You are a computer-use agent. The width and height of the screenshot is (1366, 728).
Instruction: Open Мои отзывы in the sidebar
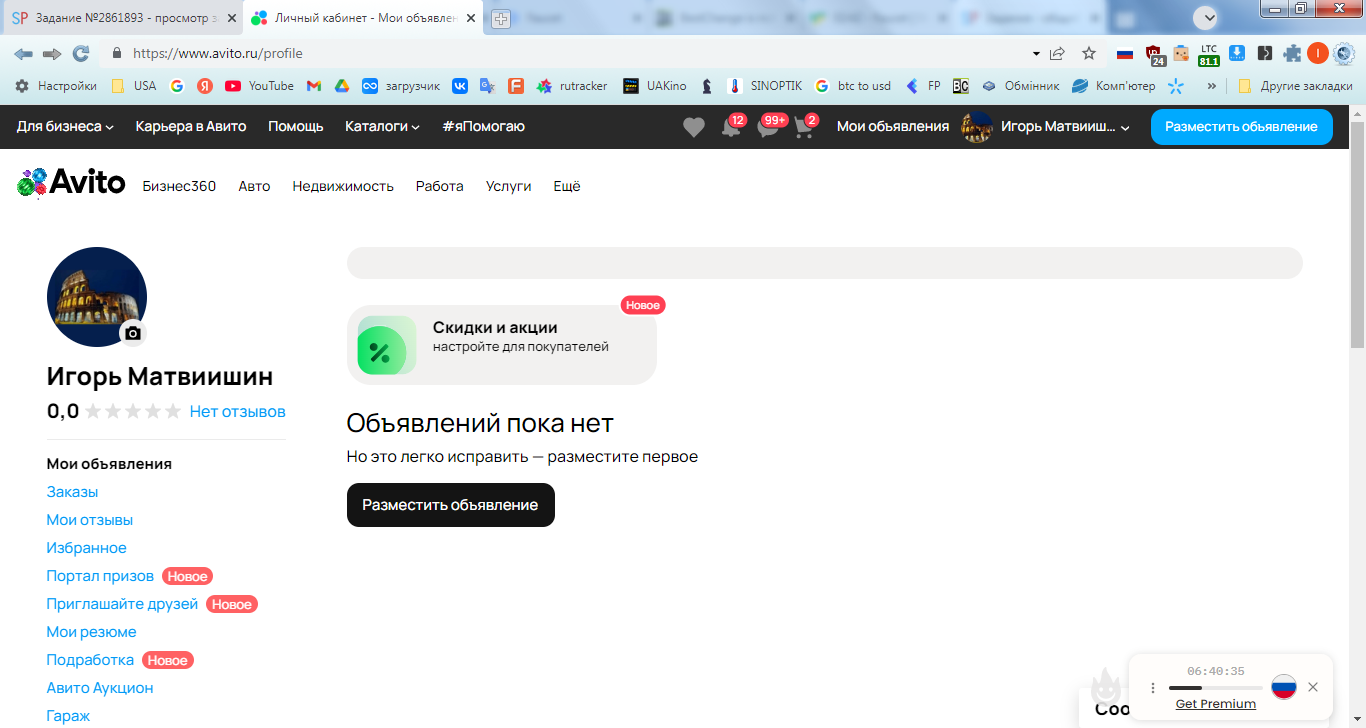[90, 520]
